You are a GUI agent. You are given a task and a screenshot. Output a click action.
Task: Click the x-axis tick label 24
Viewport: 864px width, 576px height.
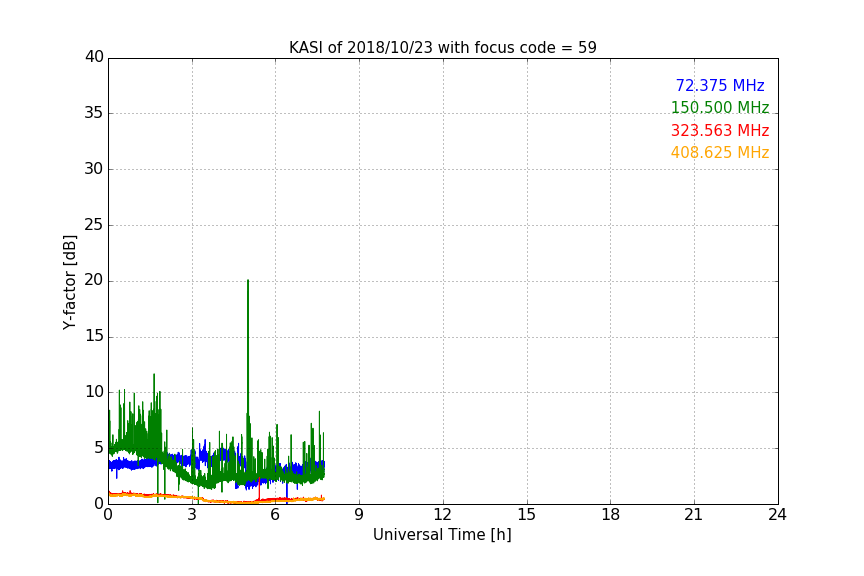tap(777, 515)
